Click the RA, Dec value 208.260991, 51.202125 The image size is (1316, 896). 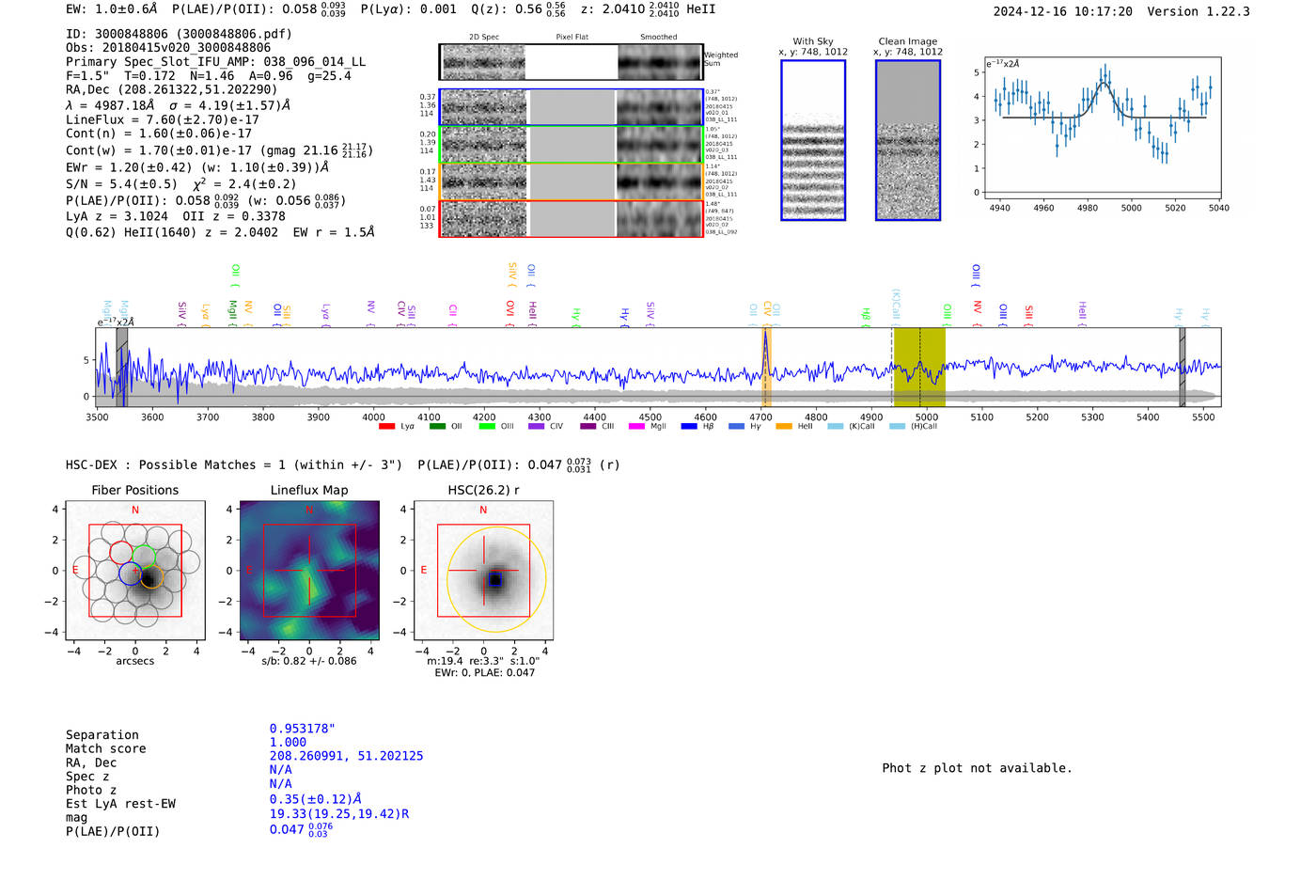(346, 756)
